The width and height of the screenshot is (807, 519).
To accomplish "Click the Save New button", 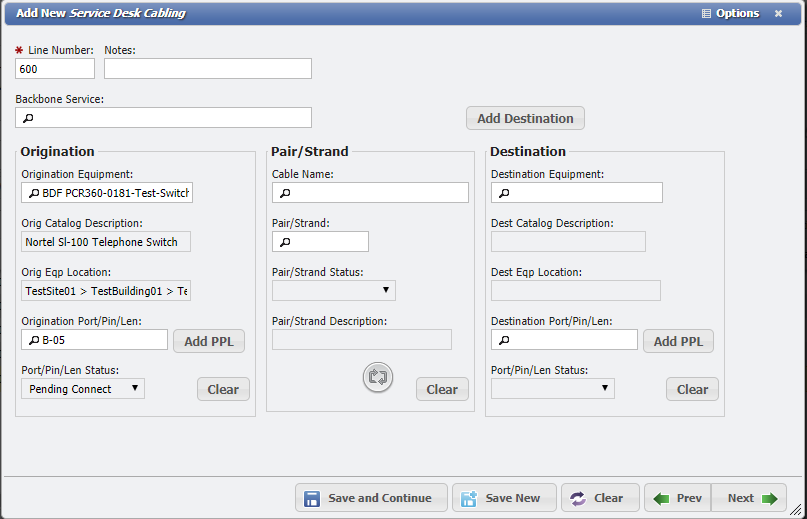I will 502,498.
